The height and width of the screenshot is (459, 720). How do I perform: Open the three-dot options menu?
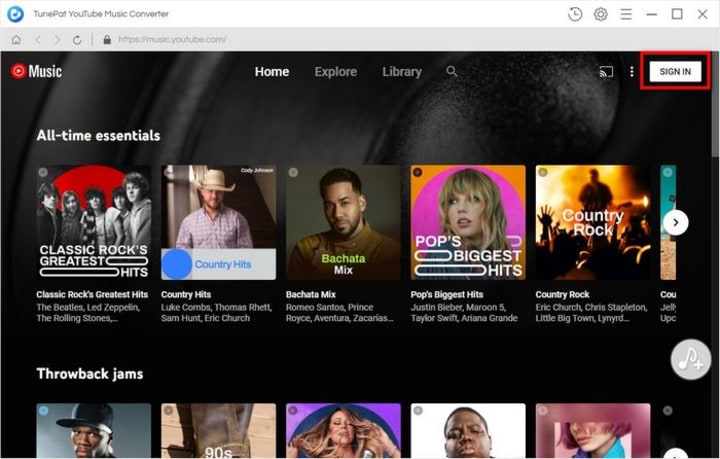632,72
